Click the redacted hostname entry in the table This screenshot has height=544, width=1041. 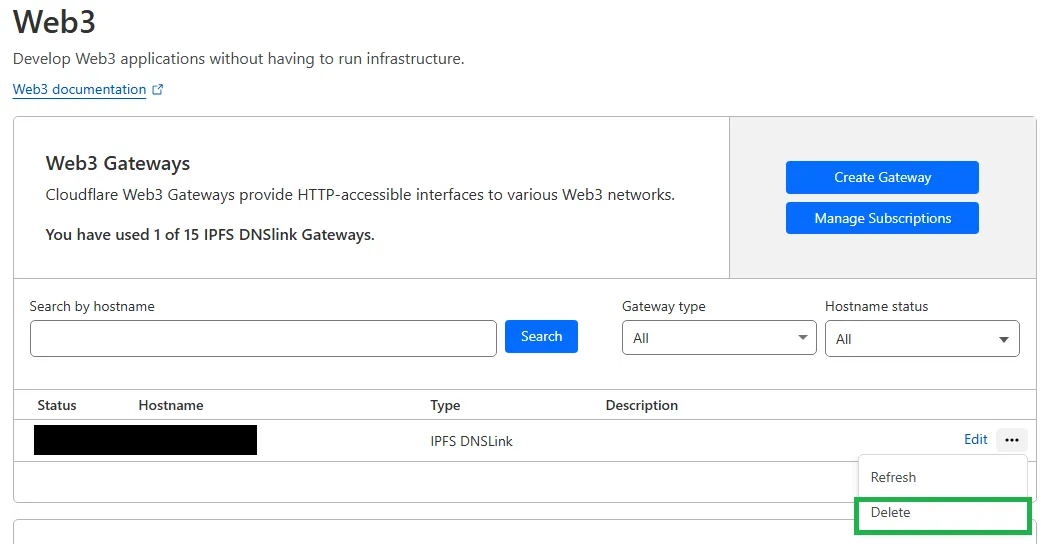pyautogui.click(x=145, y=440)
